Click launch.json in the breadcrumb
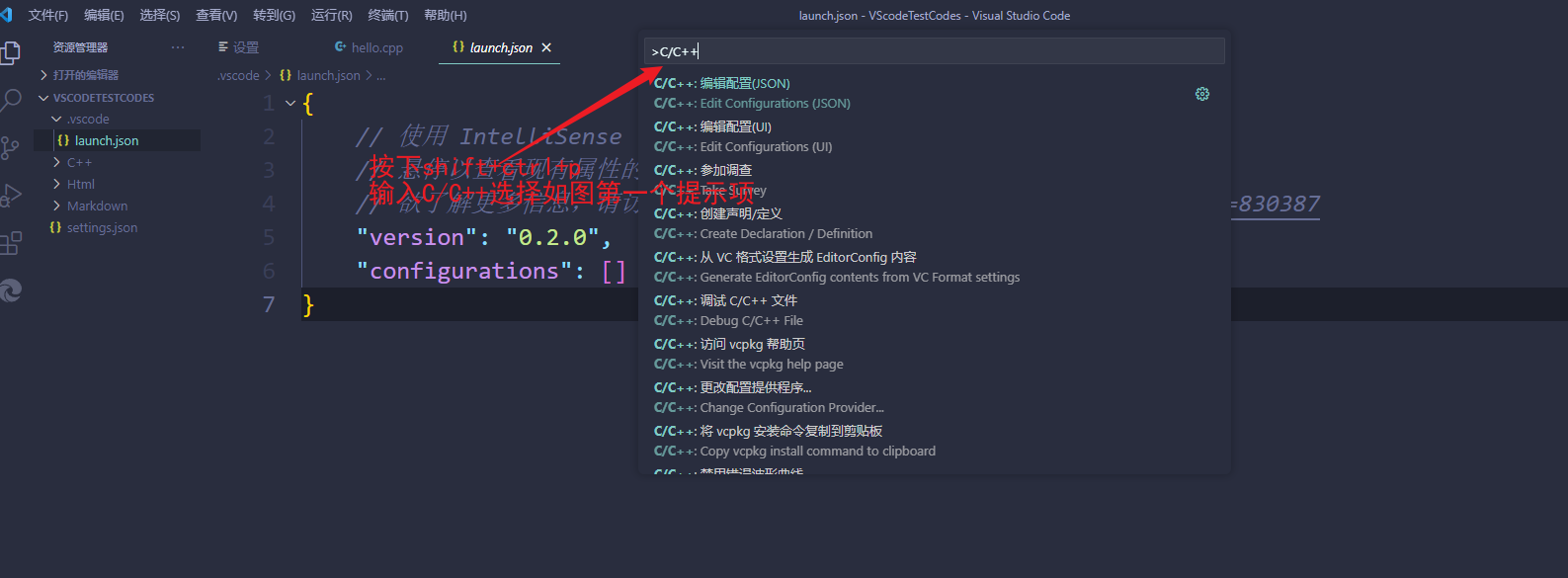1568x578 pixels. 328,75
